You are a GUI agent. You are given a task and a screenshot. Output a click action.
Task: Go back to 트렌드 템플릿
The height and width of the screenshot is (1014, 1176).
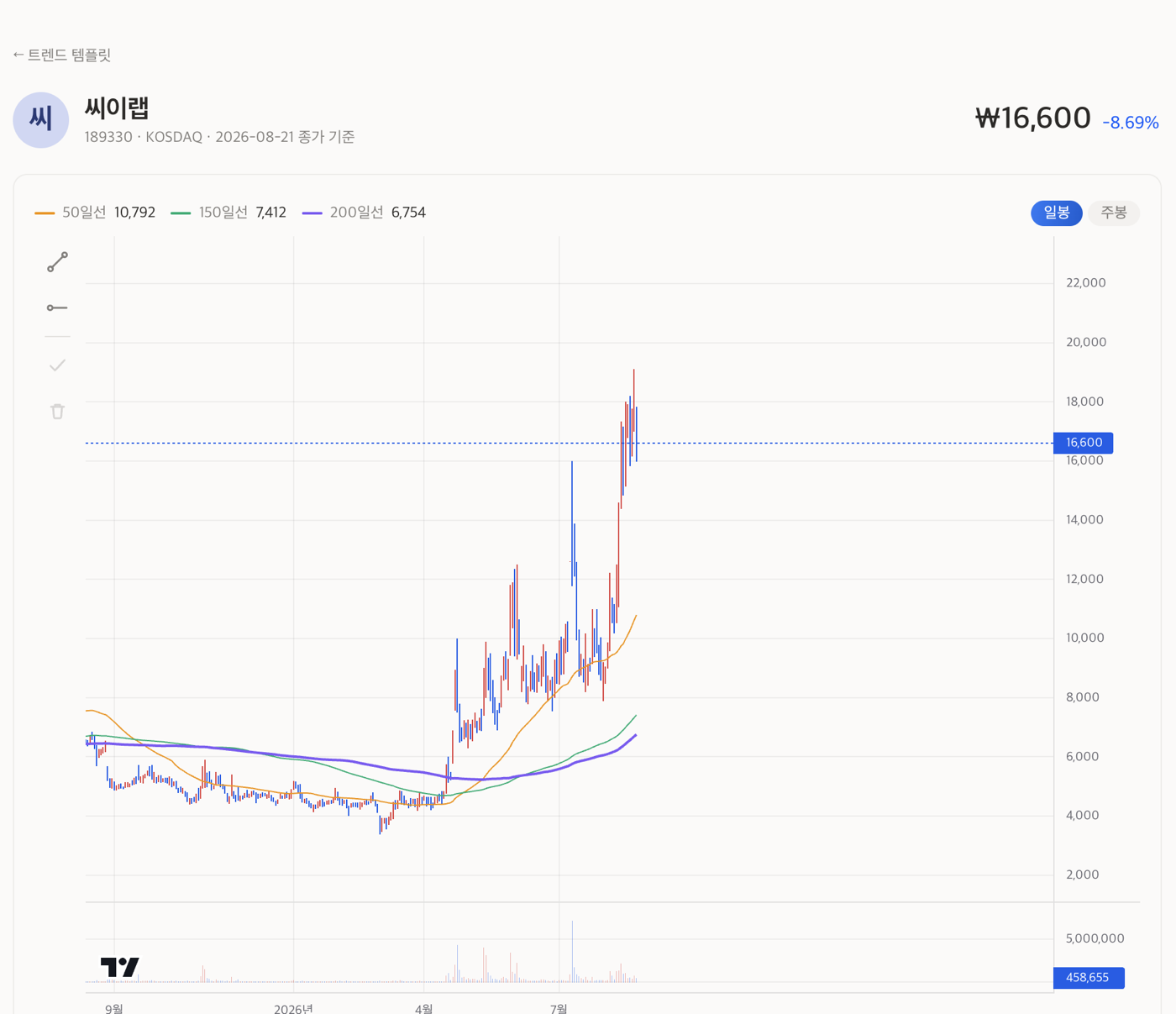61,55
